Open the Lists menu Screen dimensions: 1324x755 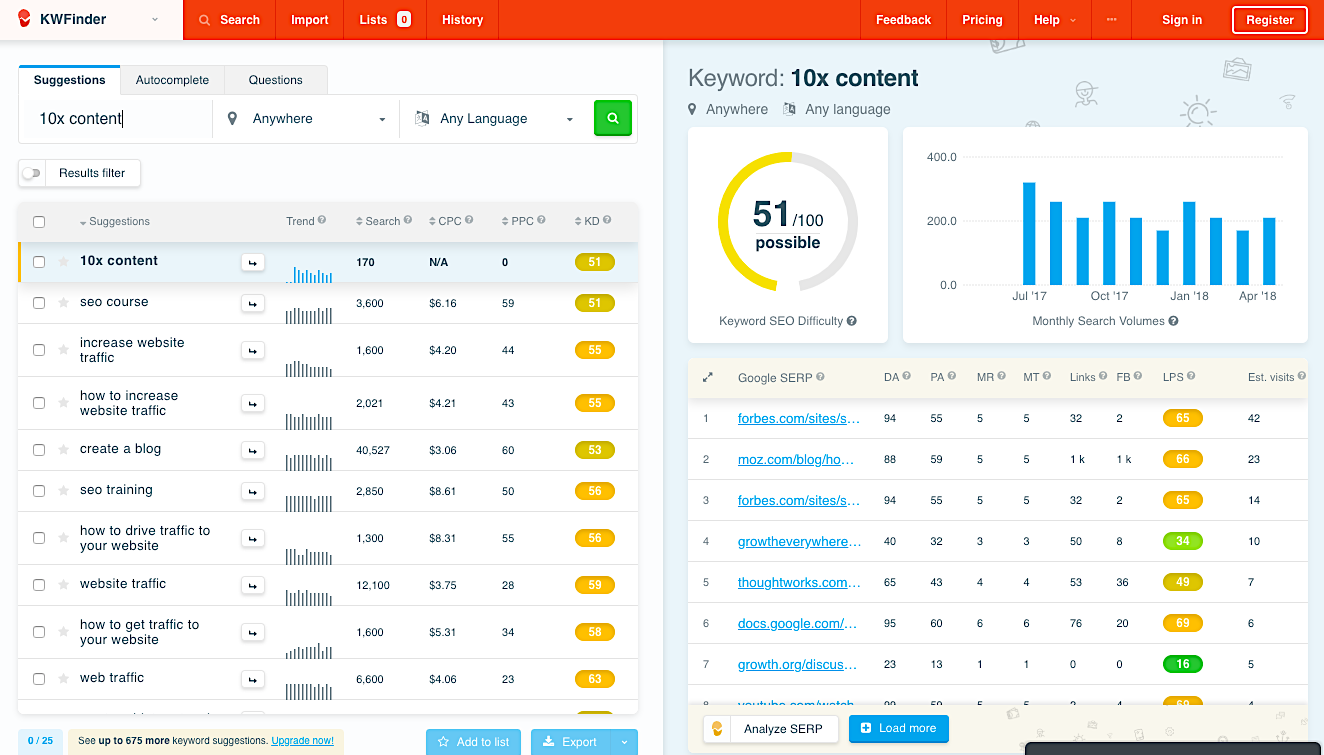[x=385, y=20]
